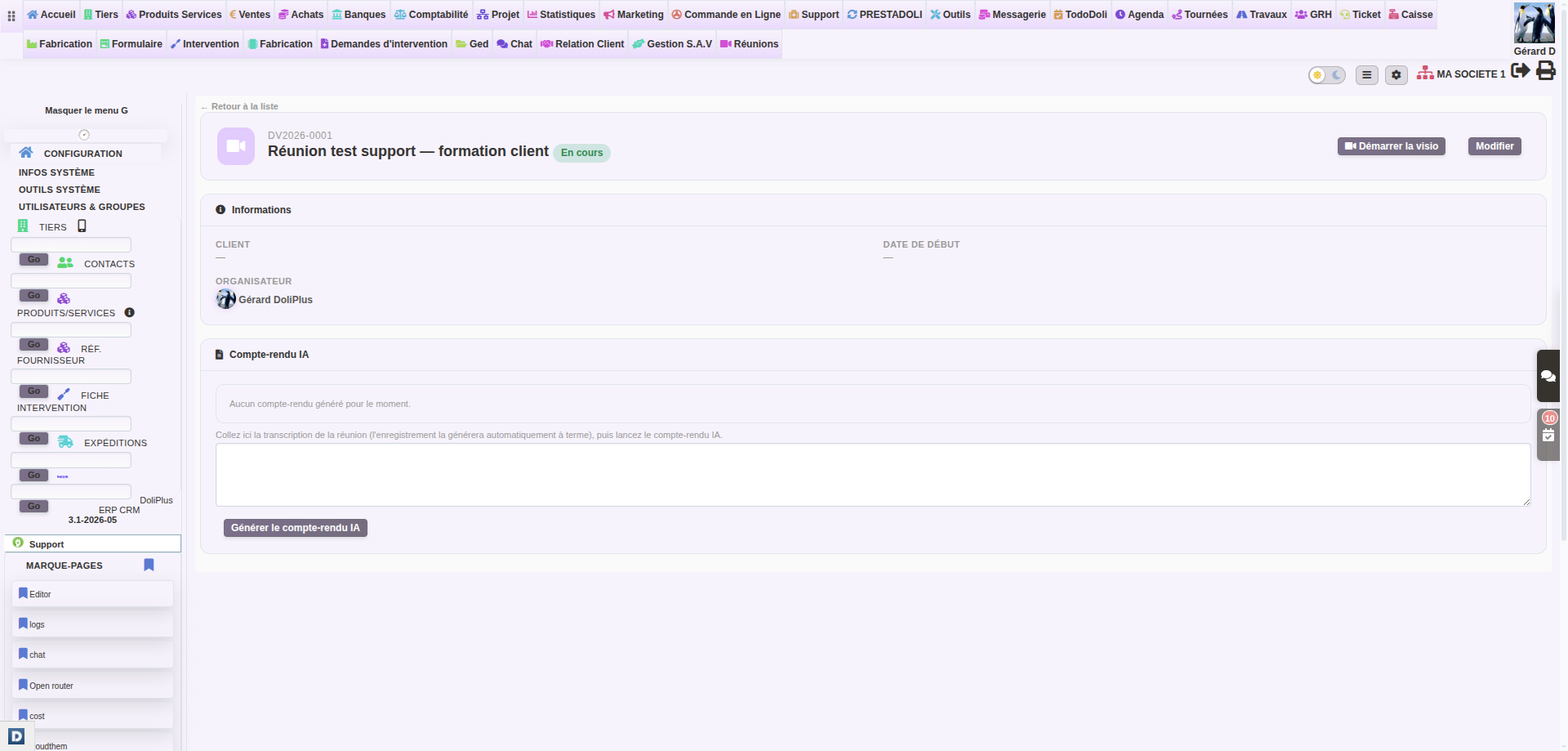Click the purple video camera meeting icon

pyautogui.click(x=236, y=146)
